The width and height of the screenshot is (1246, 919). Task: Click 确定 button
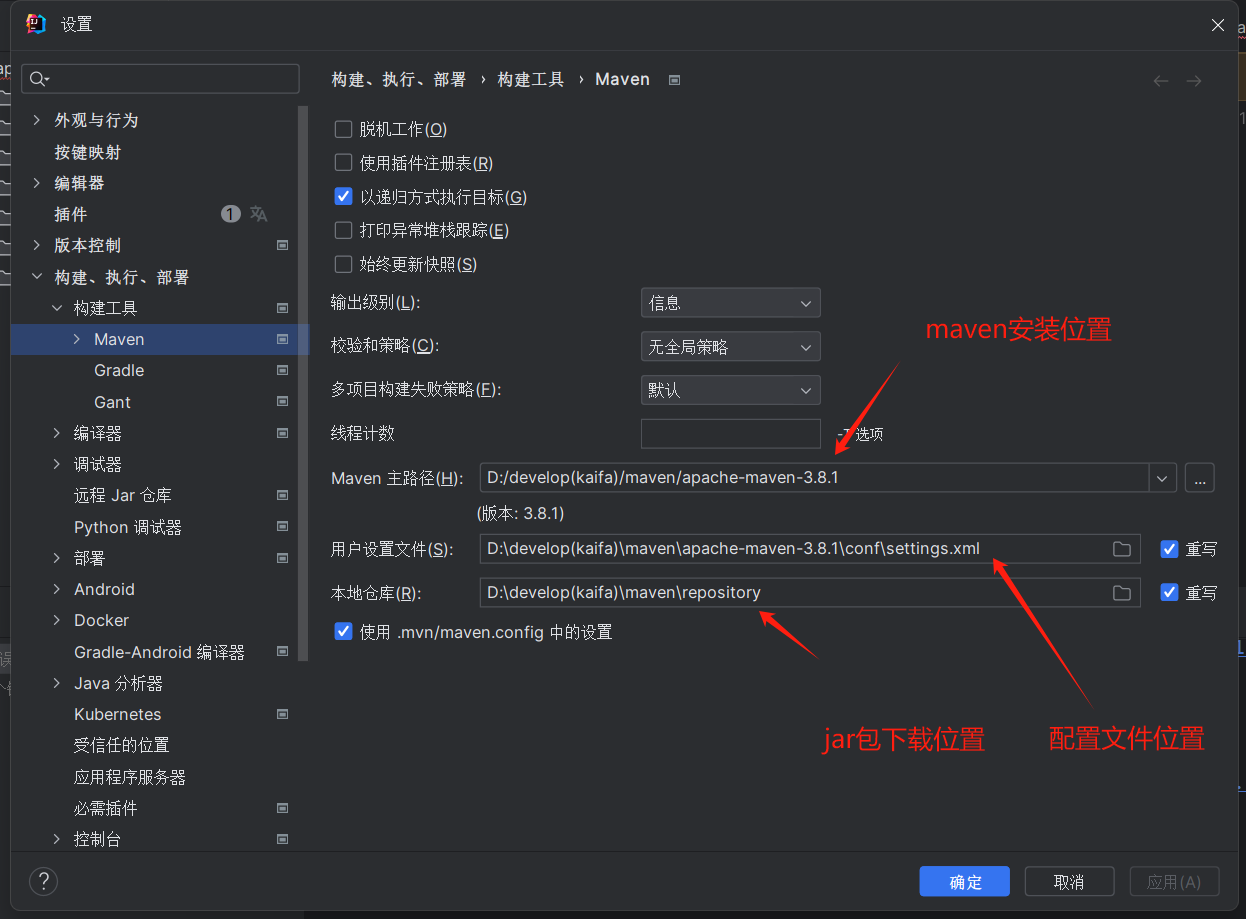(x=965, y=882)
